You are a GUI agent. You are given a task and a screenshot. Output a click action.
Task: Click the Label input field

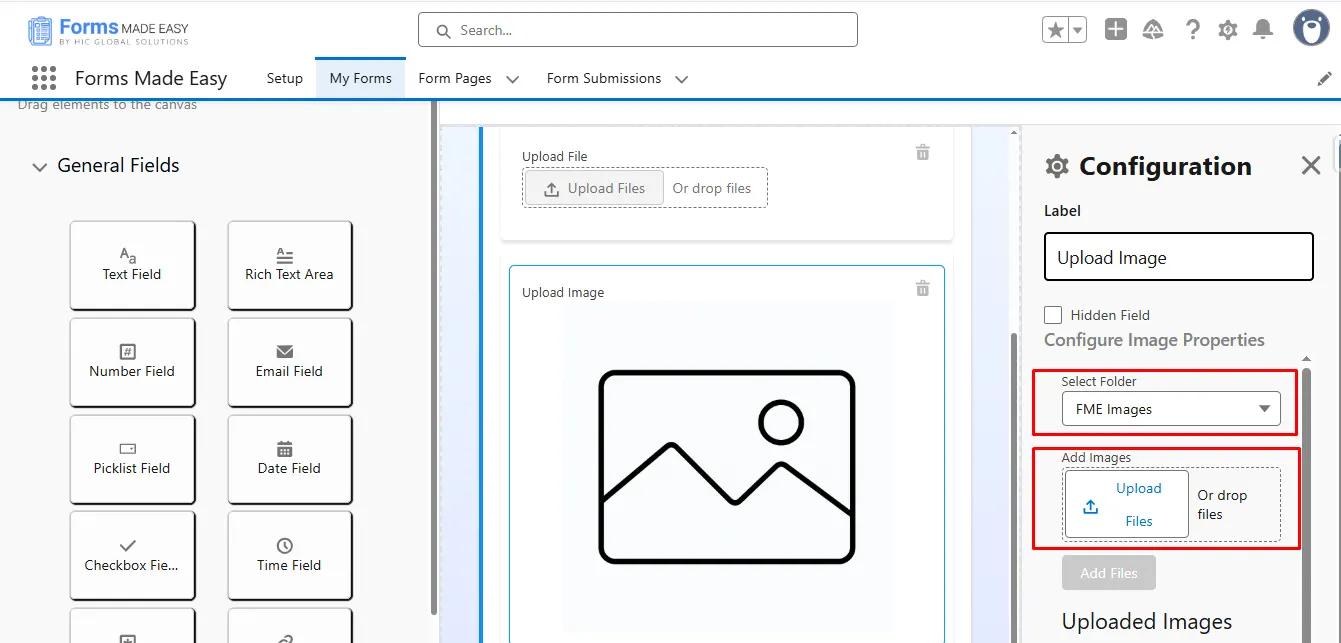click(x=1178, y=258)
